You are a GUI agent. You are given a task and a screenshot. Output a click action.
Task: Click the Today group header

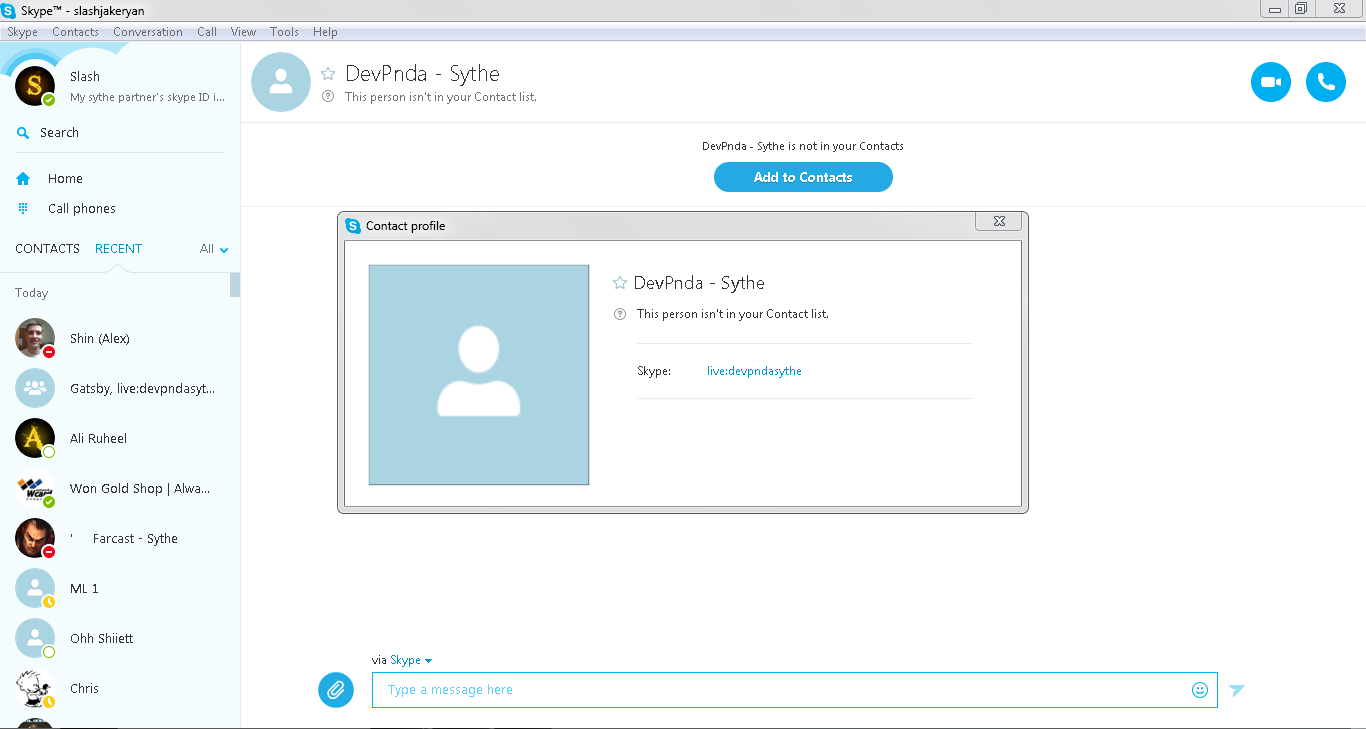(31, 293)
